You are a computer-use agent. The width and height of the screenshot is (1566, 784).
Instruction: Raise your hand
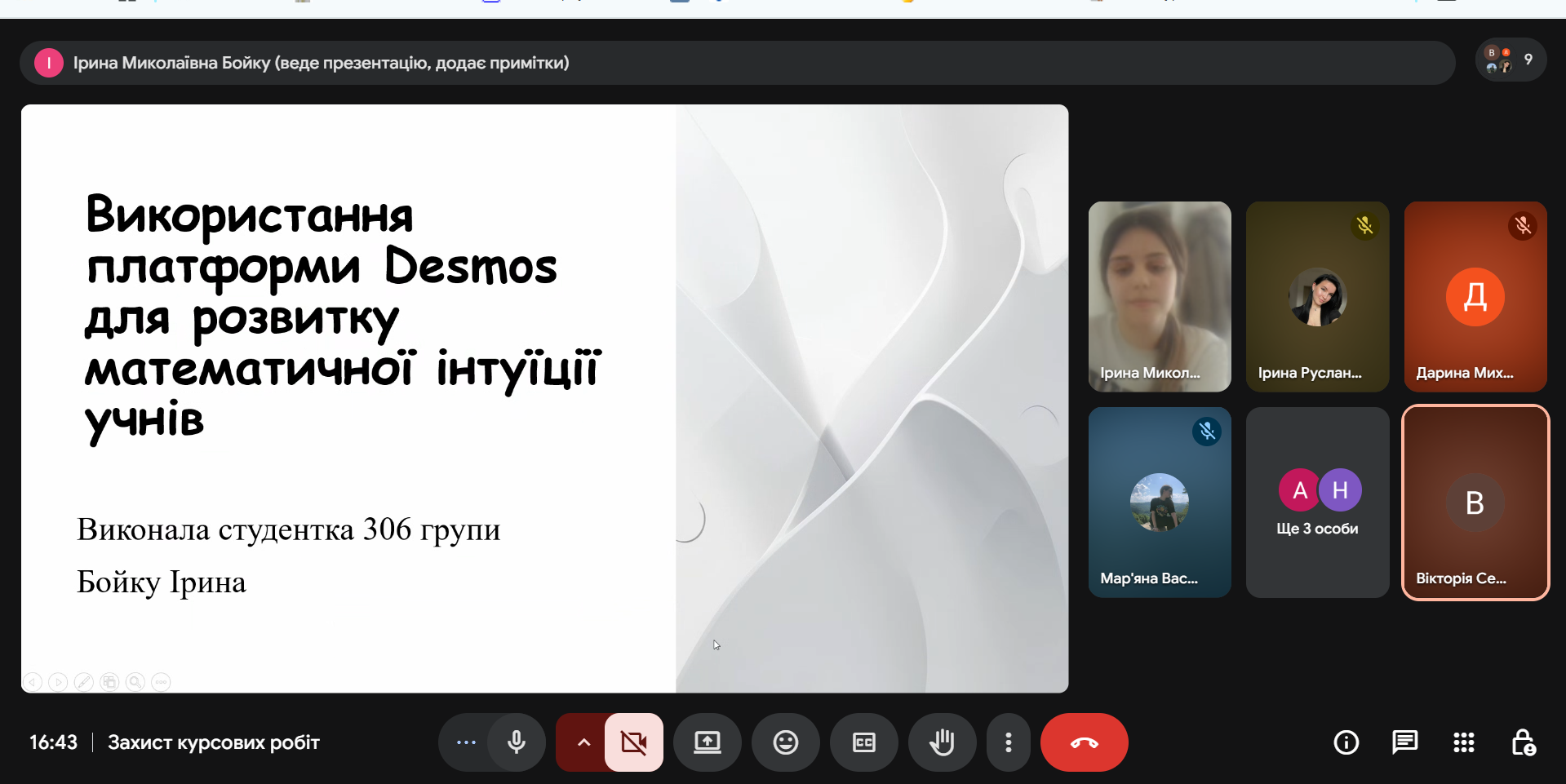point(943,742)
